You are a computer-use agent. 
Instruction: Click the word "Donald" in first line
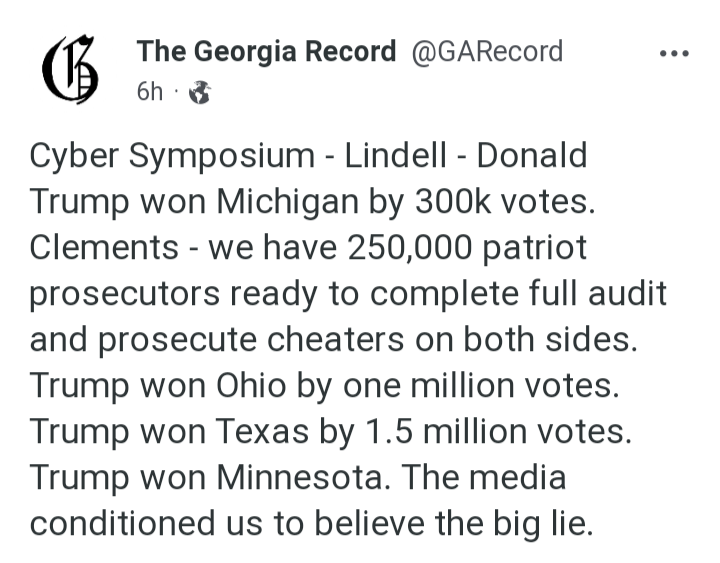tap(531, 156)
